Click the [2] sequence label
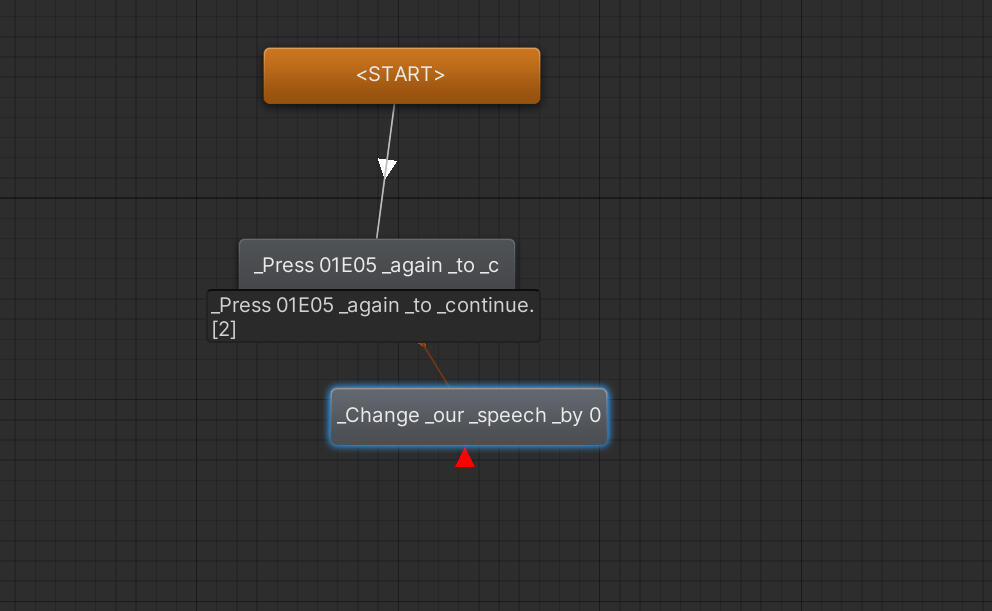This screenshot has height=611, width=992. click(224, 329)
